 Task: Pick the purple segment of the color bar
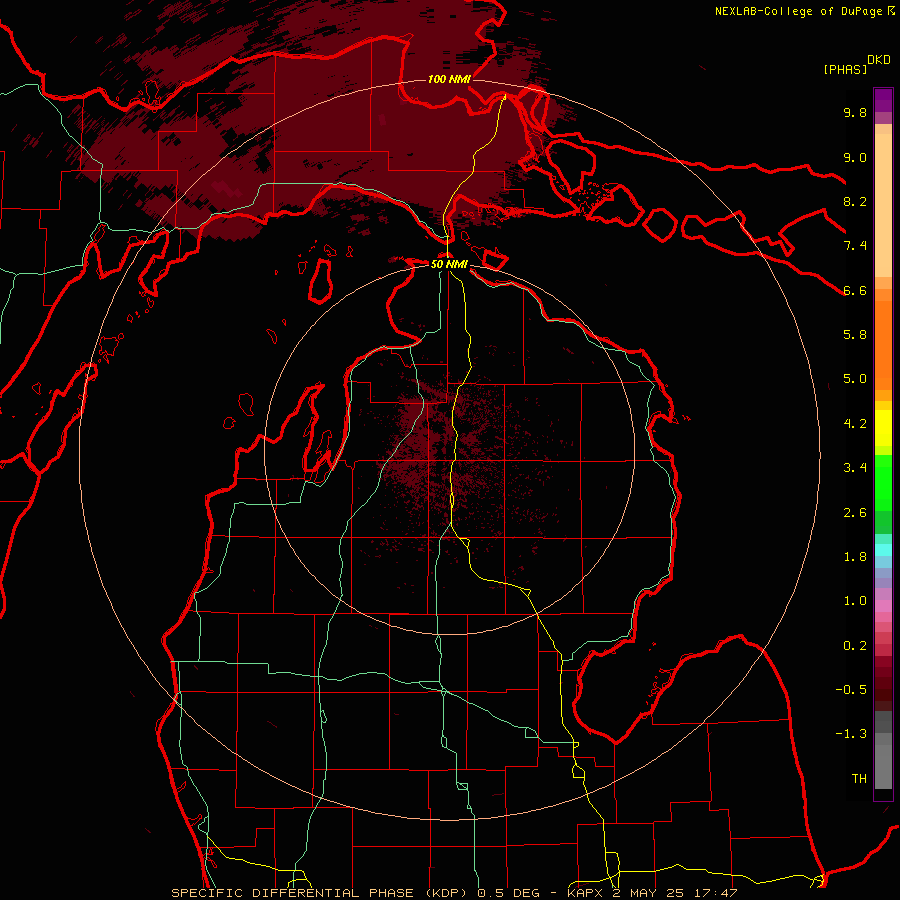(883, 100)
